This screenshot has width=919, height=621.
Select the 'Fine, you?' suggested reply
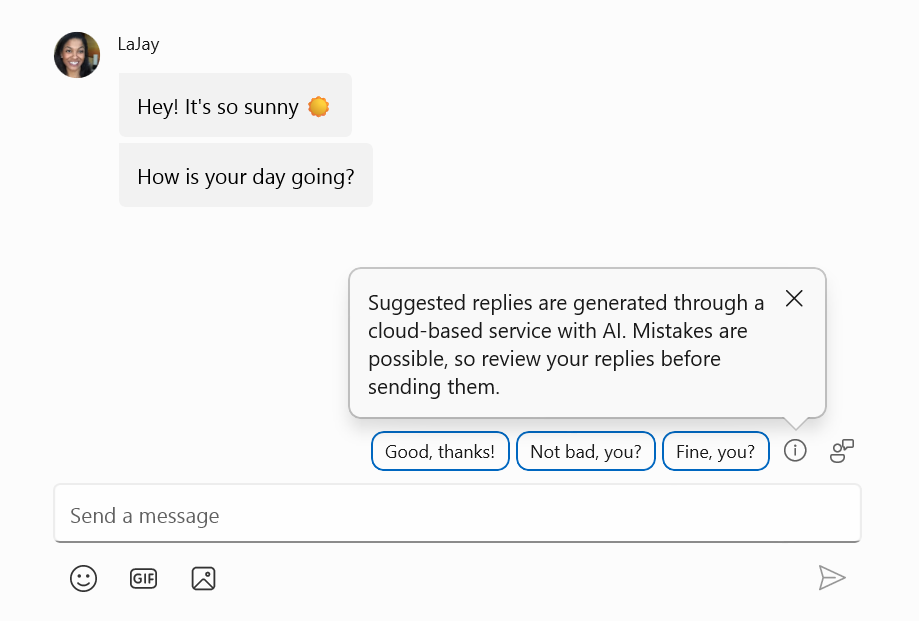tap(715, 451)
